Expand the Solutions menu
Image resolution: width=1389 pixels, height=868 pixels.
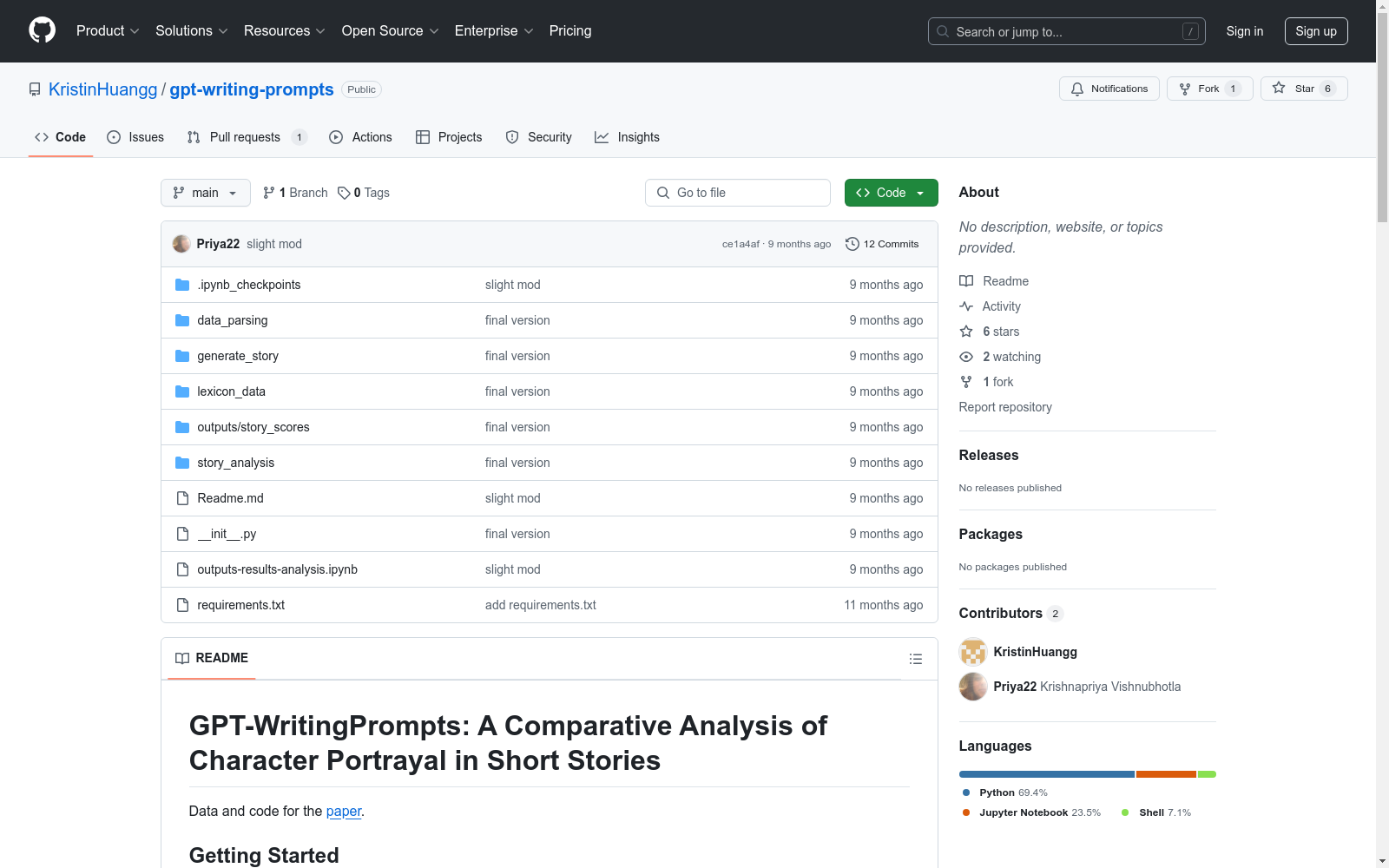coord(192,31)
